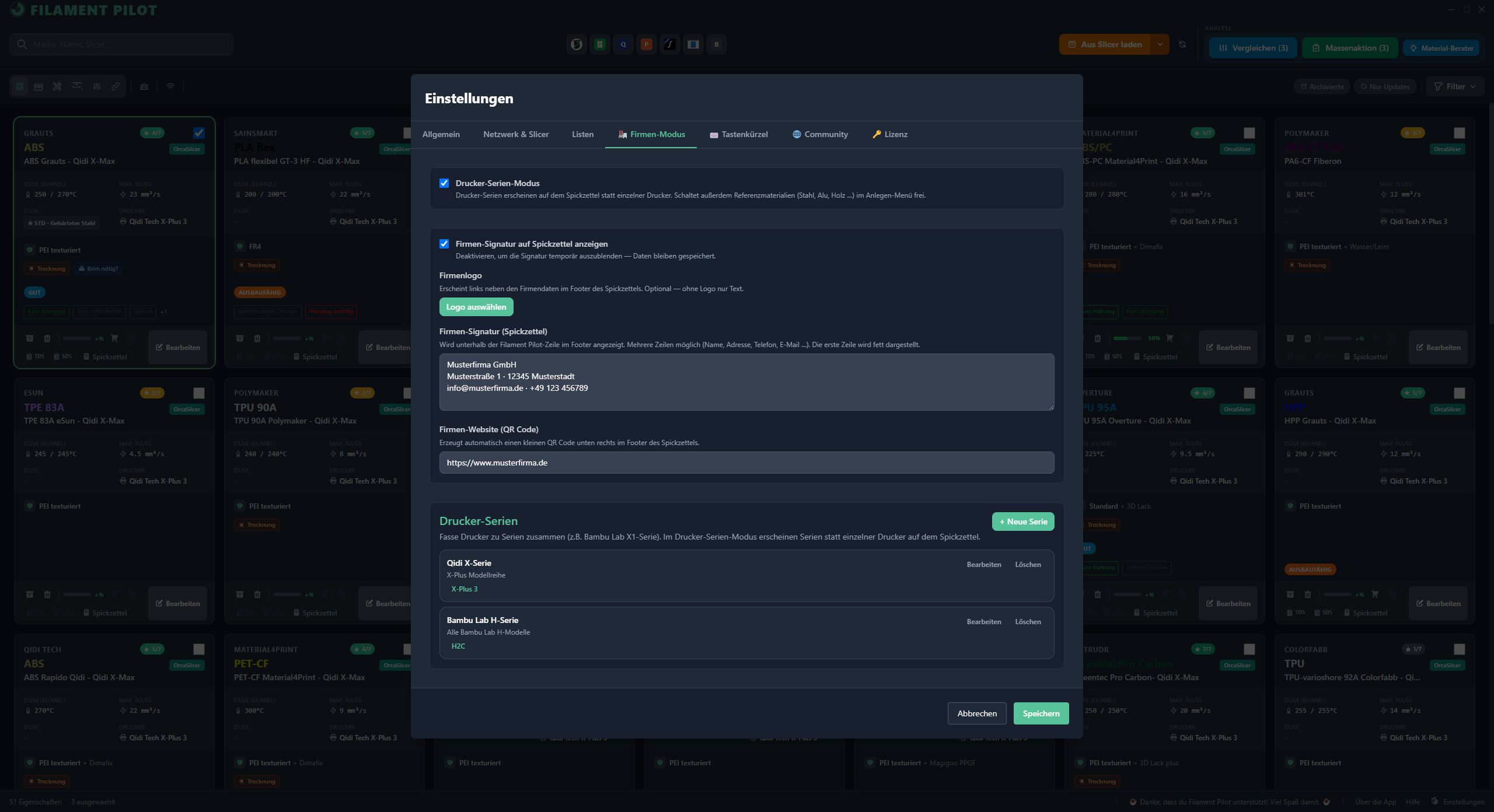Image resolution: width=1494 pixels, height=812 pixels.
Task: Switch to table view icon
Action: [39, 86]
